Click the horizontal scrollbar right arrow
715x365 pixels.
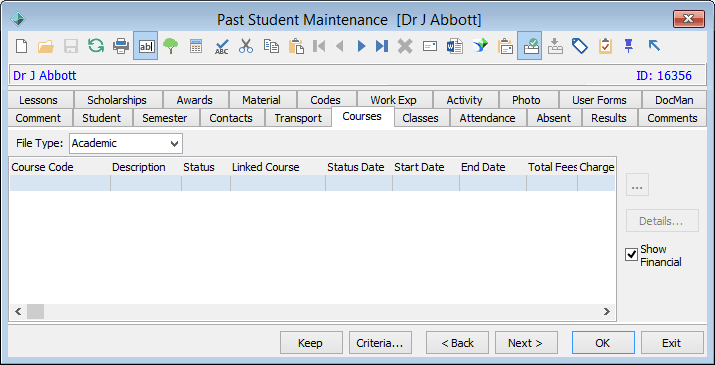[x=606, y=312]
